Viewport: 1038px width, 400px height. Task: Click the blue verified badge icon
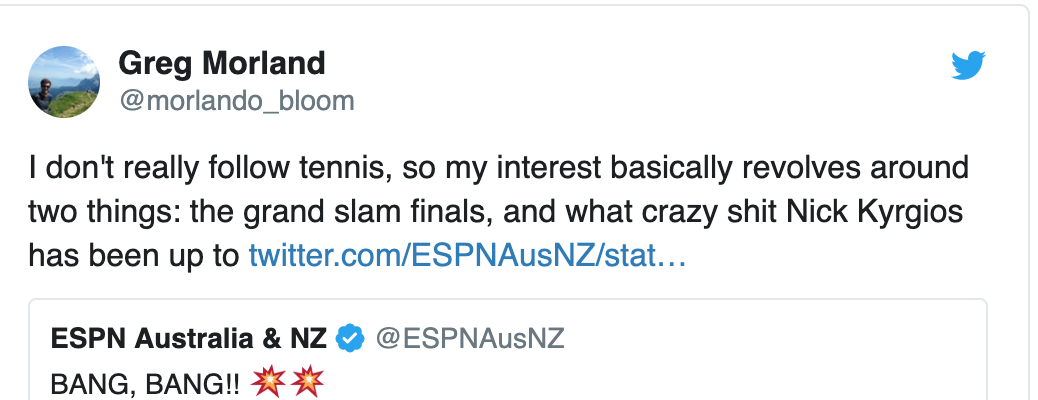click(350, 339)
